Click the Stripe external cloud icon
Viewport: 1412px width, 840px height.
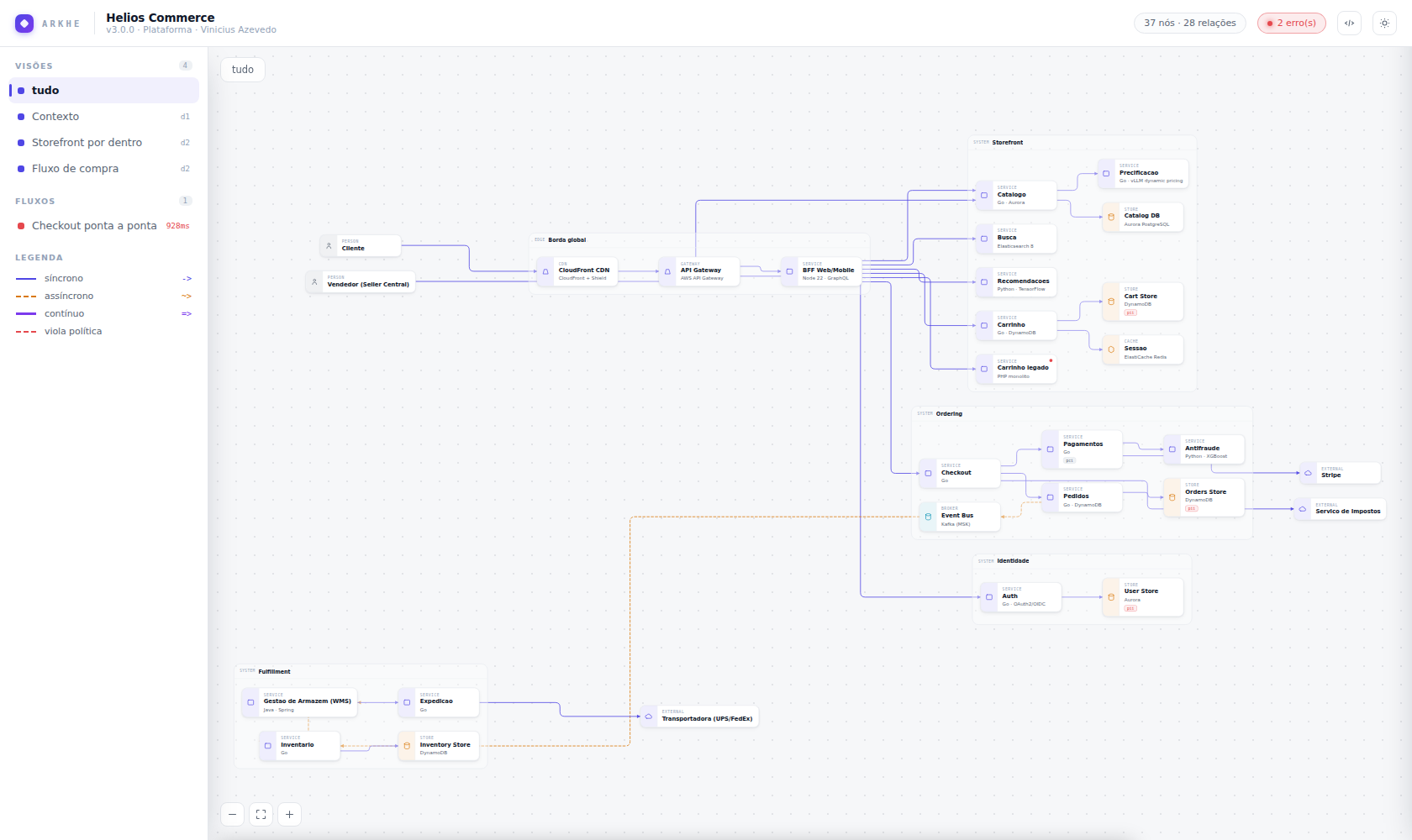pos(1308,473)
